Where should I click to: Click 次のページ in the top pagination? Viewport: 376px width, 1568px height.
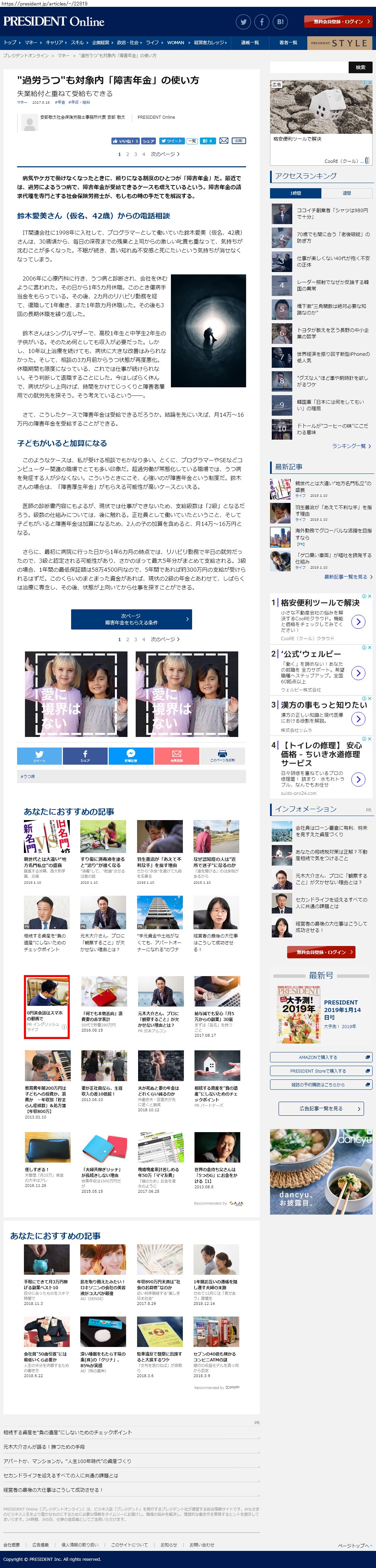pyautogui.click(x=165, y=155)
